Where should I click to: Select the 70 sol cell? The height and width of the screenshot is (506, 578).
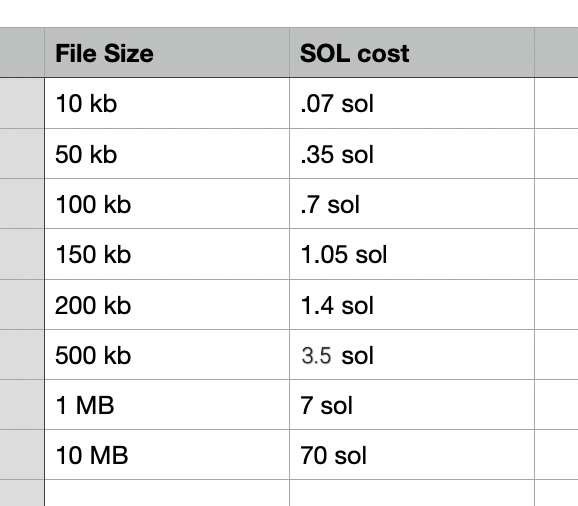(412, 455)
